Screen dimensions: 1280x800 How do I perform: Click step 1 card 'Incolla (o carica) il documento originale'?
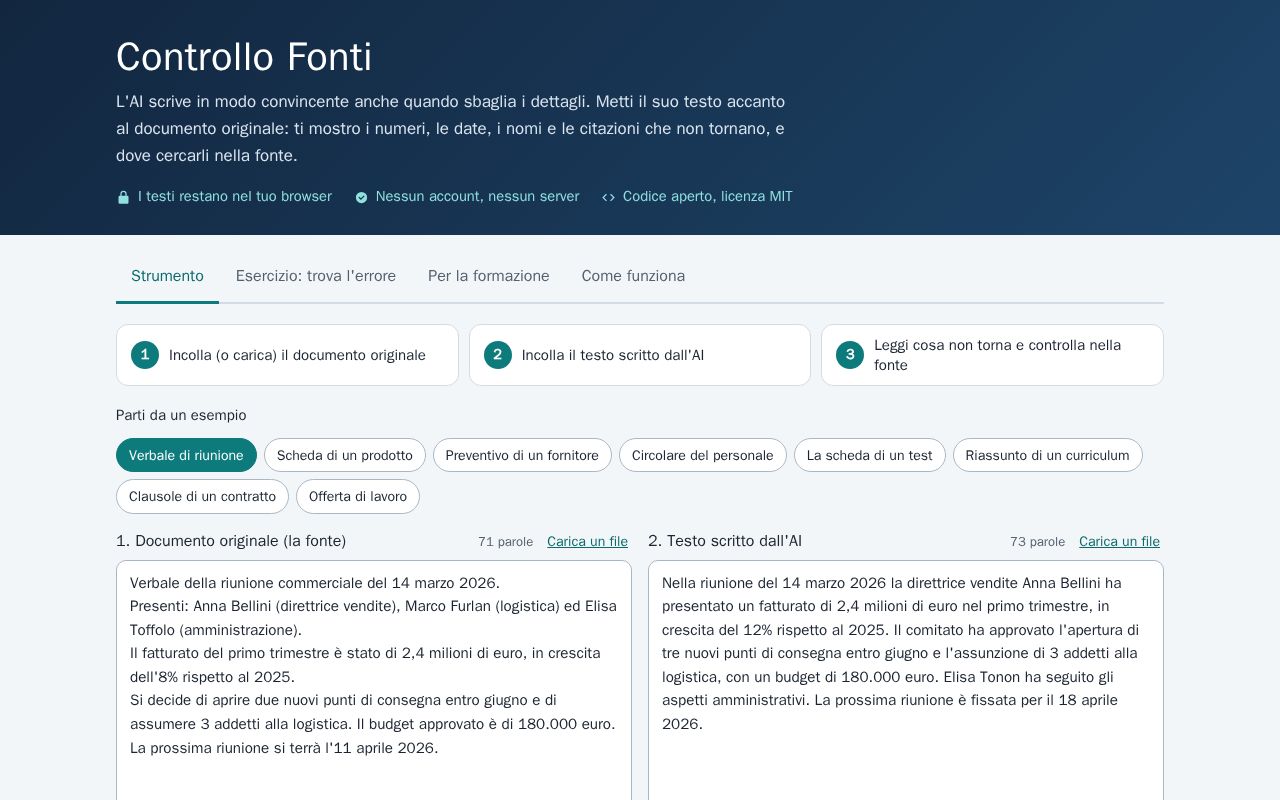pyautogui.click(x=287, y=355)
